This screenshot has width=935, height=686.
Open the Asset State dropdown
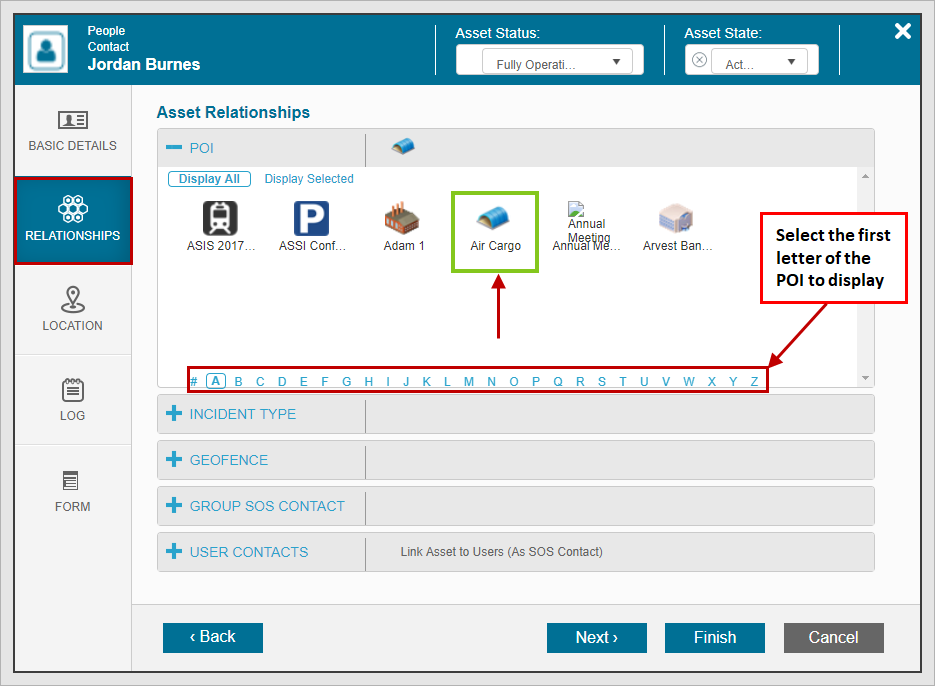pyautogui.click(x=764, y=62)
